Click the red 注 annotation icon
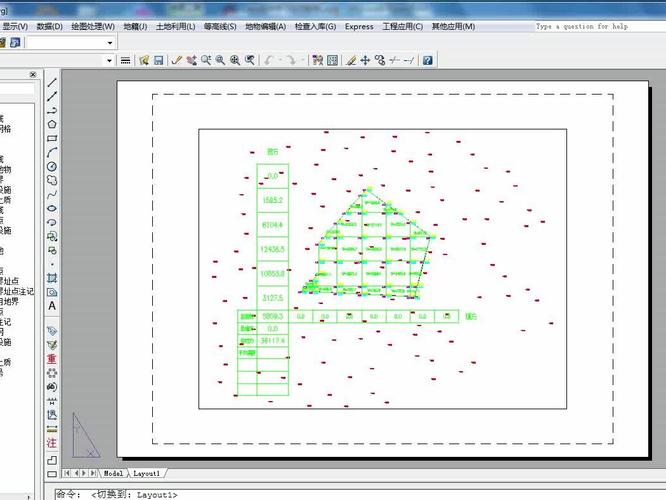 pos(52,442)
